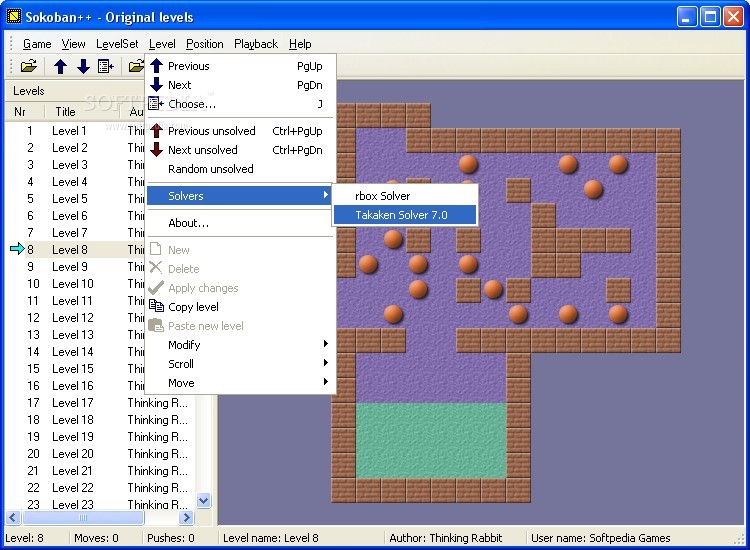
Task: Open the View menu
Action: pos(73,44)
